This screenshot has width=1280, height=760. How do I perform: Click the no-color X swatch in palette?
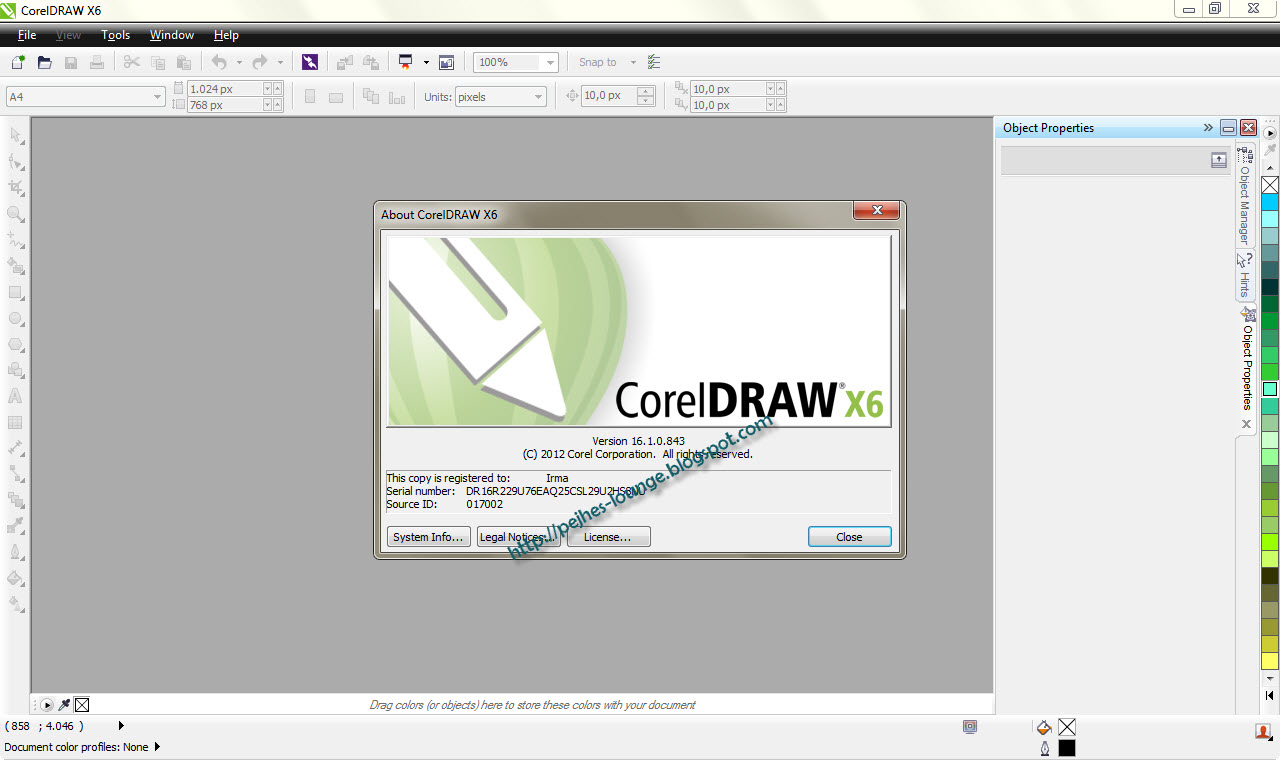(x=1270, y=185)
